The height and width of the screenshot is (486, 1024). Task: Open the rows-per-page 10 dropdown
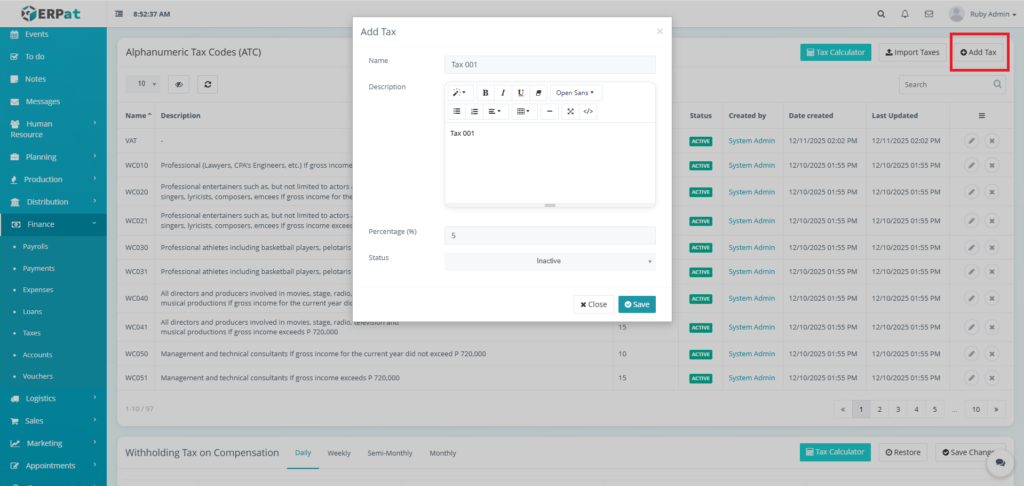coord(142,84)
